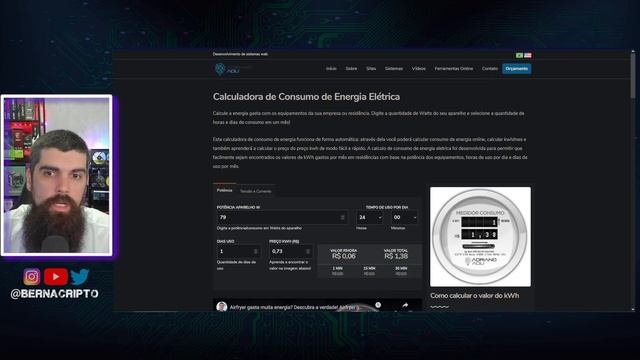
Task: Click the share arrow icon on video
Action: pyautogui.click(x=405, y=305)
